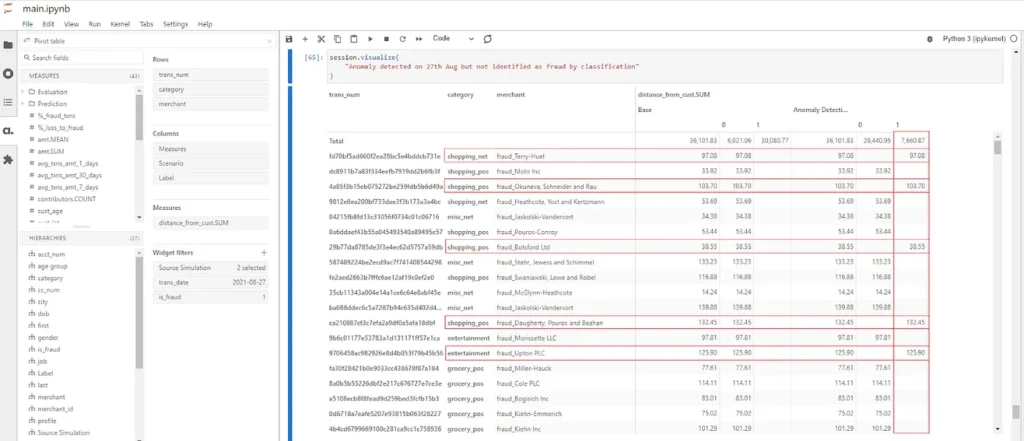
Task: Click into the session.visualize code cell
Action: tap(666, 67)
